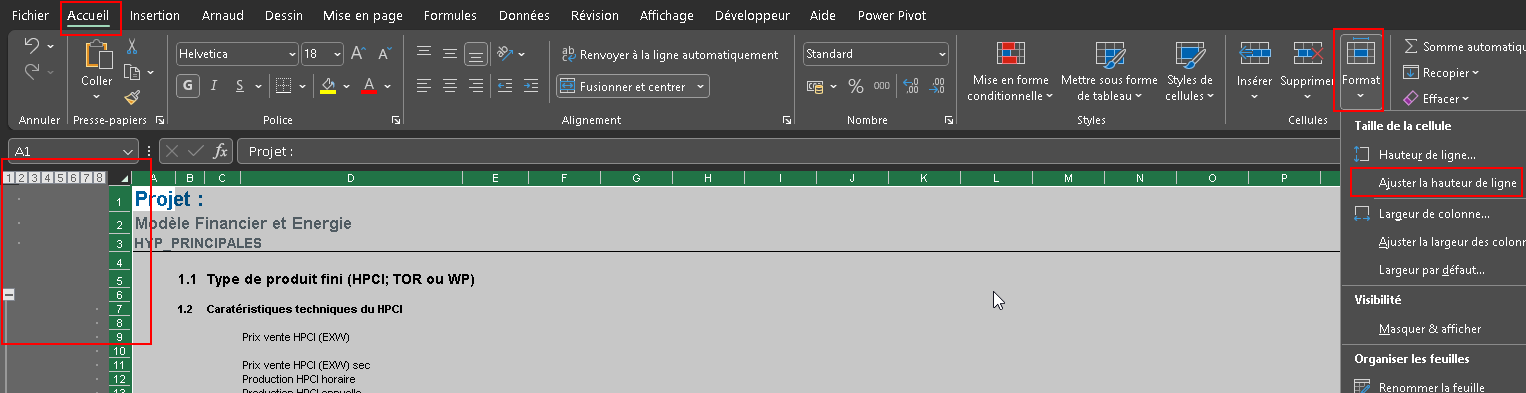The width and height of the screenshot is (1526, 393).
Task: Open Masquer & afficher submenu
Action: click(x=1430, y=329)
